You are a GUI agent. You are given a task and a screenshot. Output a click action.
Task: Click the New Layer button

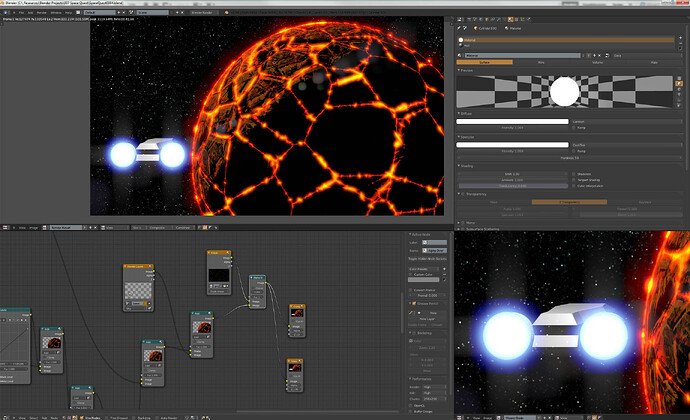(428, 319)
